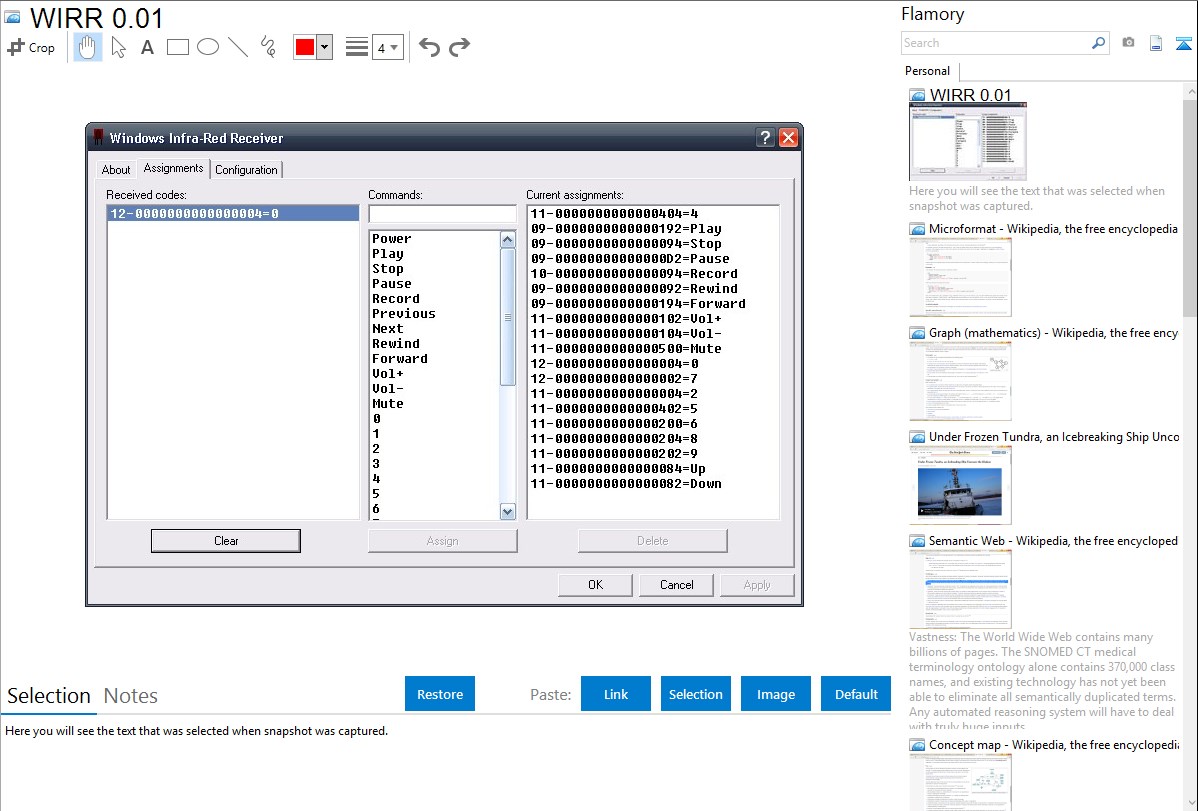Viewport: 1198px width, 811px height.
Task: Open the Personal tab in Flamory
Action: (x=927, y=71)
